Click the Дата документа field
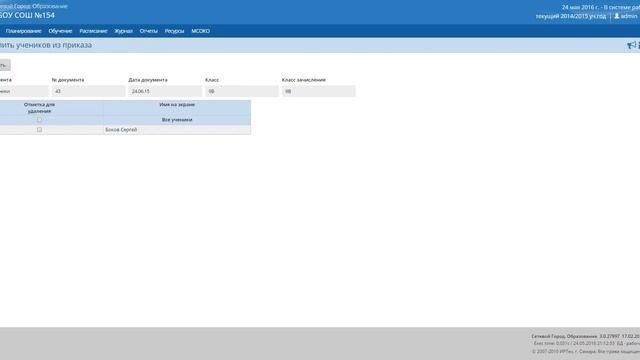The image size is (640, 360). point(165,91)
